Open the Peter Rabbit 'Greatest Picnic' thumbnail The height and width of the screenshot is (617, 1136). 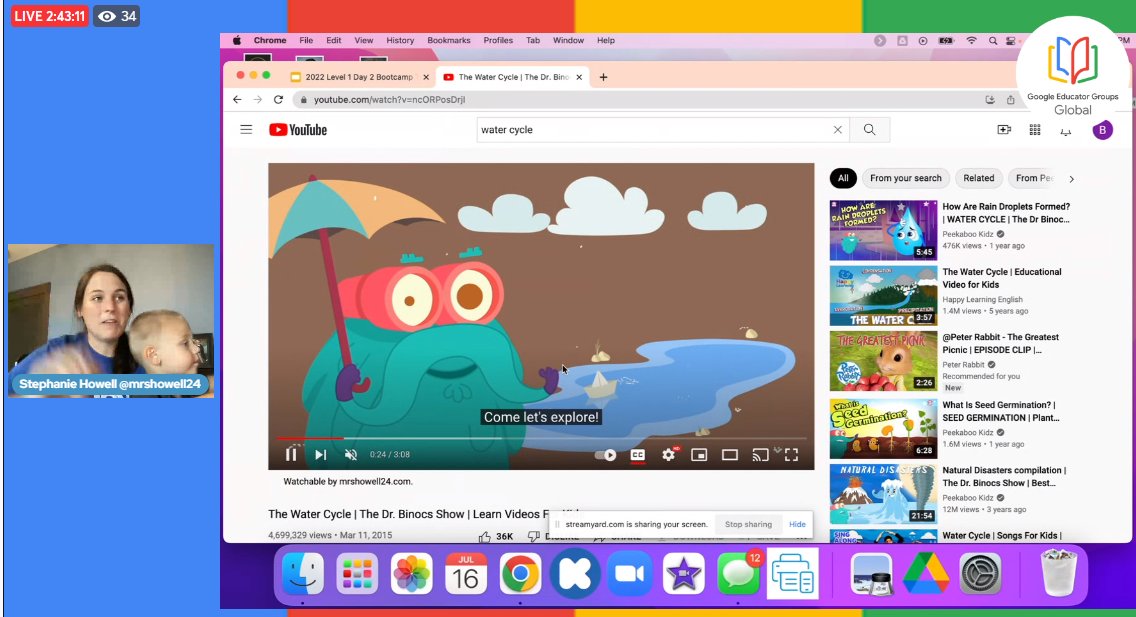883,361
